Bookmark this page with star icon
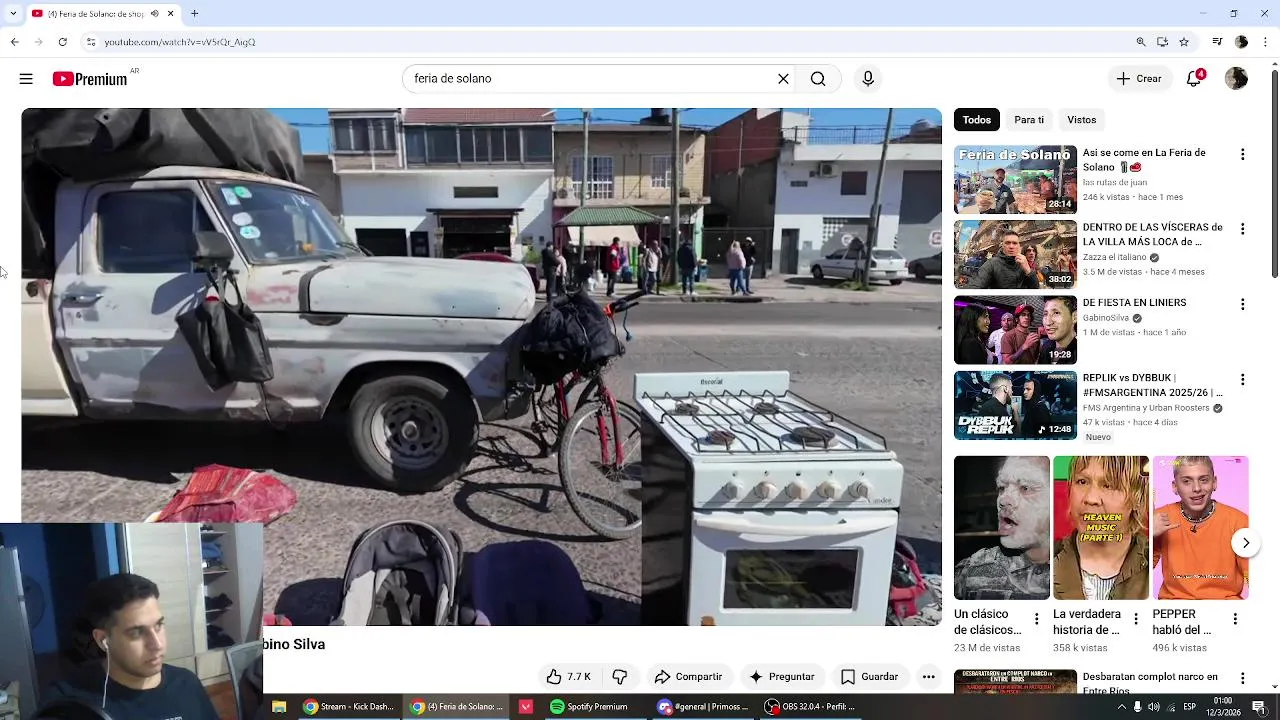This screenshot has width=1280, height=720. [x=1184, y=42]
